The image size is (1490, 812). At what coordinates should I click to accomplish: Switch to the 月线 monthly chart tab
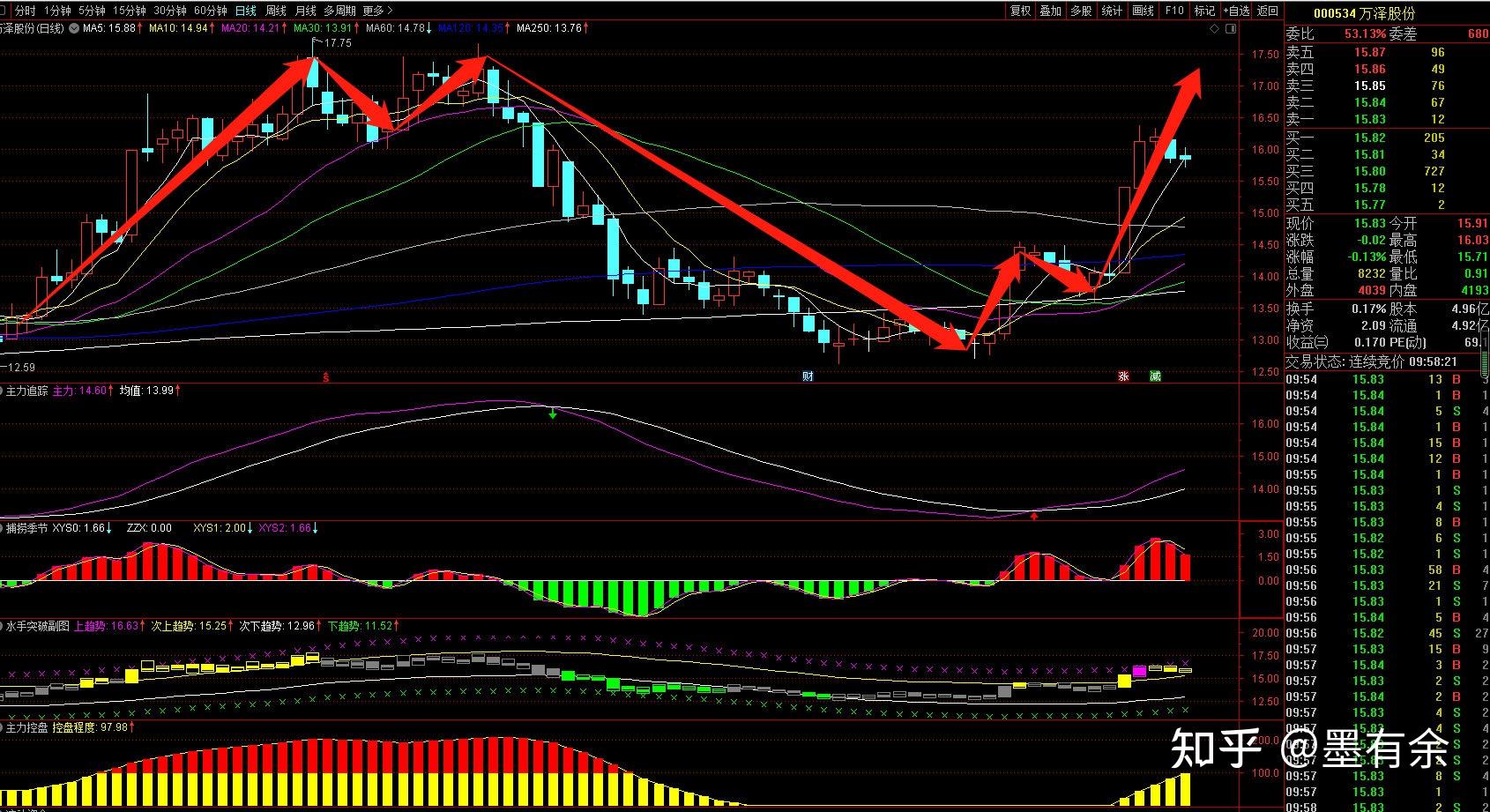pos(306,11)
